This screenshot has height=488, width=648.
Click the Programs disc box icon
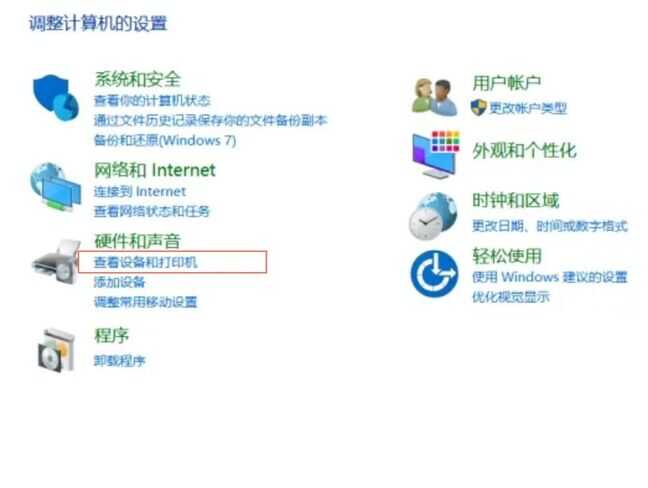(x=57, y=350)
